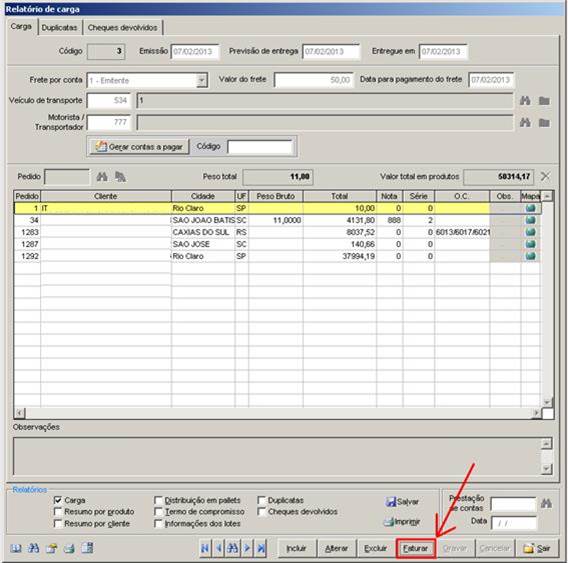The height and width of the screenshot is (563, 568).
Task: Enable Informações dos lotes
Action: click(x=158, y=524)
